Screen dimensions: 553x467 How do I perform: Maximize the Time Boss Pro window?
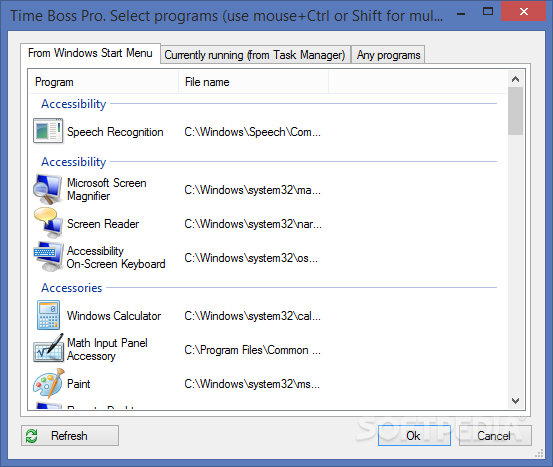coord(488,12)
